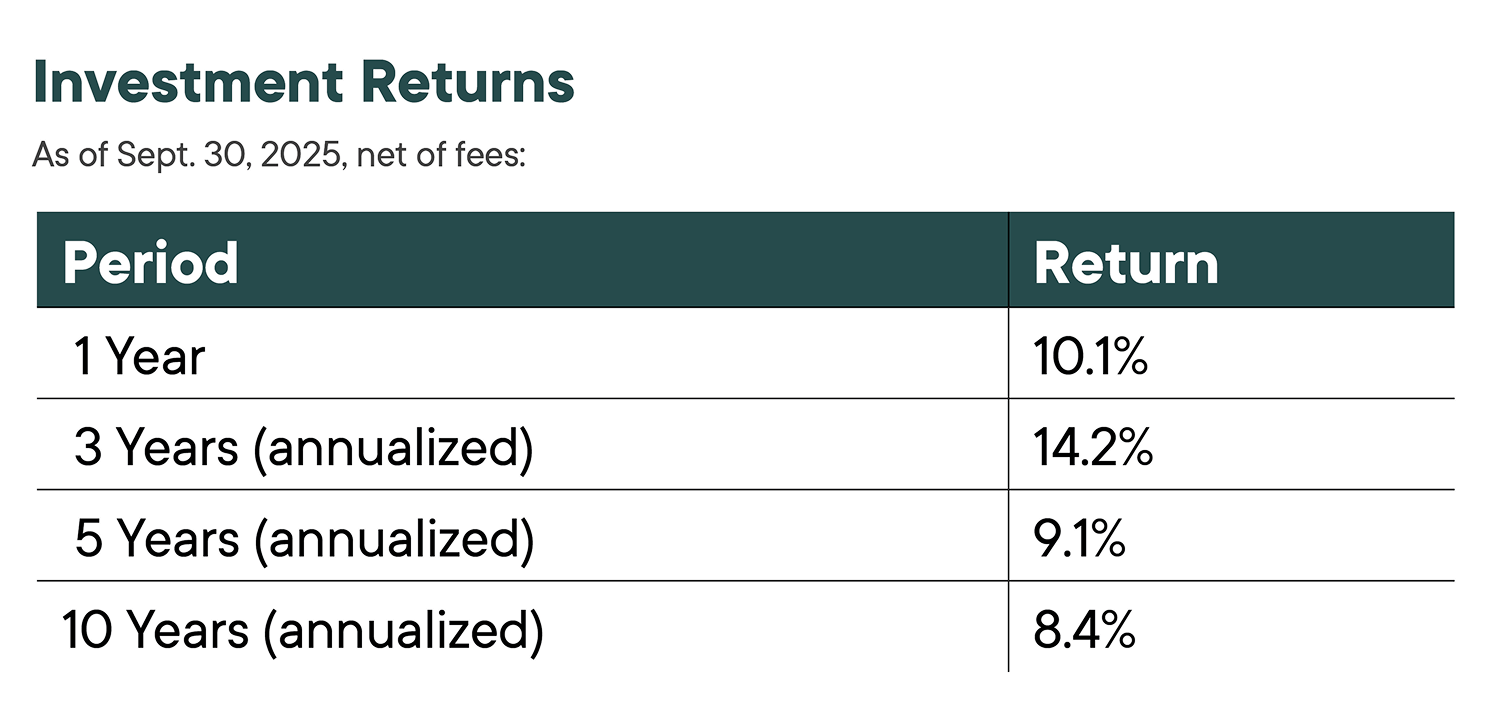Select the "1 Year" period cell
This screenshot has width=1496, height=720.
(x=139, y=357)
